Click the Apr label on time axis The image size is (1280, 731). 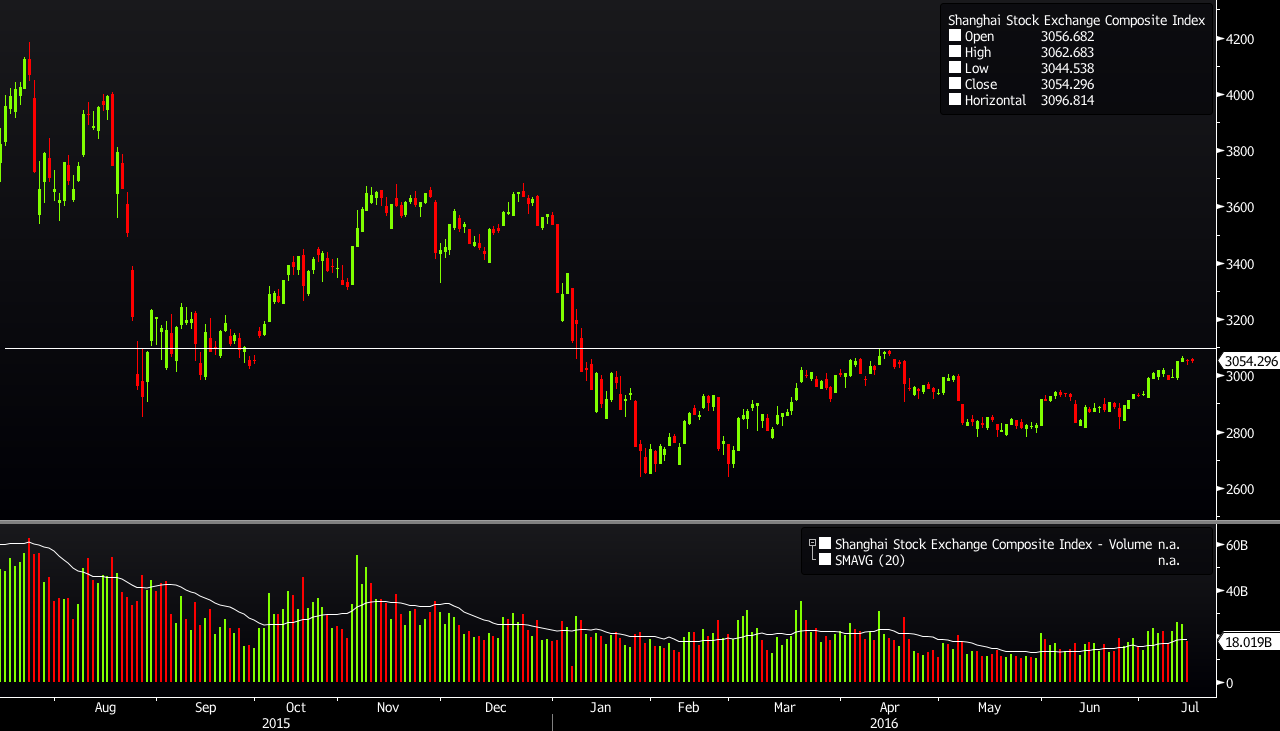pyautogui.click(x=889, y=707)
